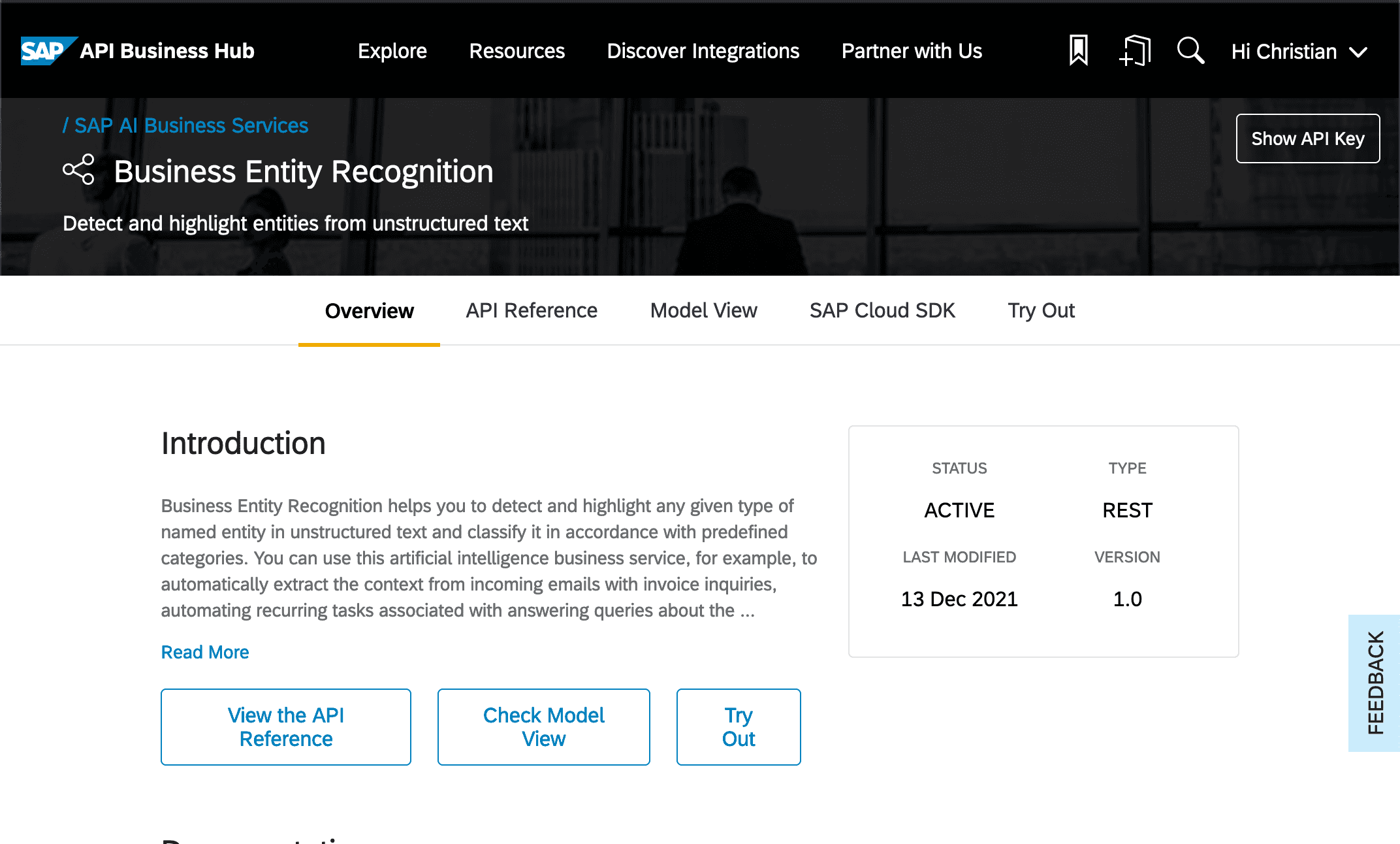Viewport: 1400px width, 844px height.
Task: Click the Introduction heading
Action: [x=244, y=444]
